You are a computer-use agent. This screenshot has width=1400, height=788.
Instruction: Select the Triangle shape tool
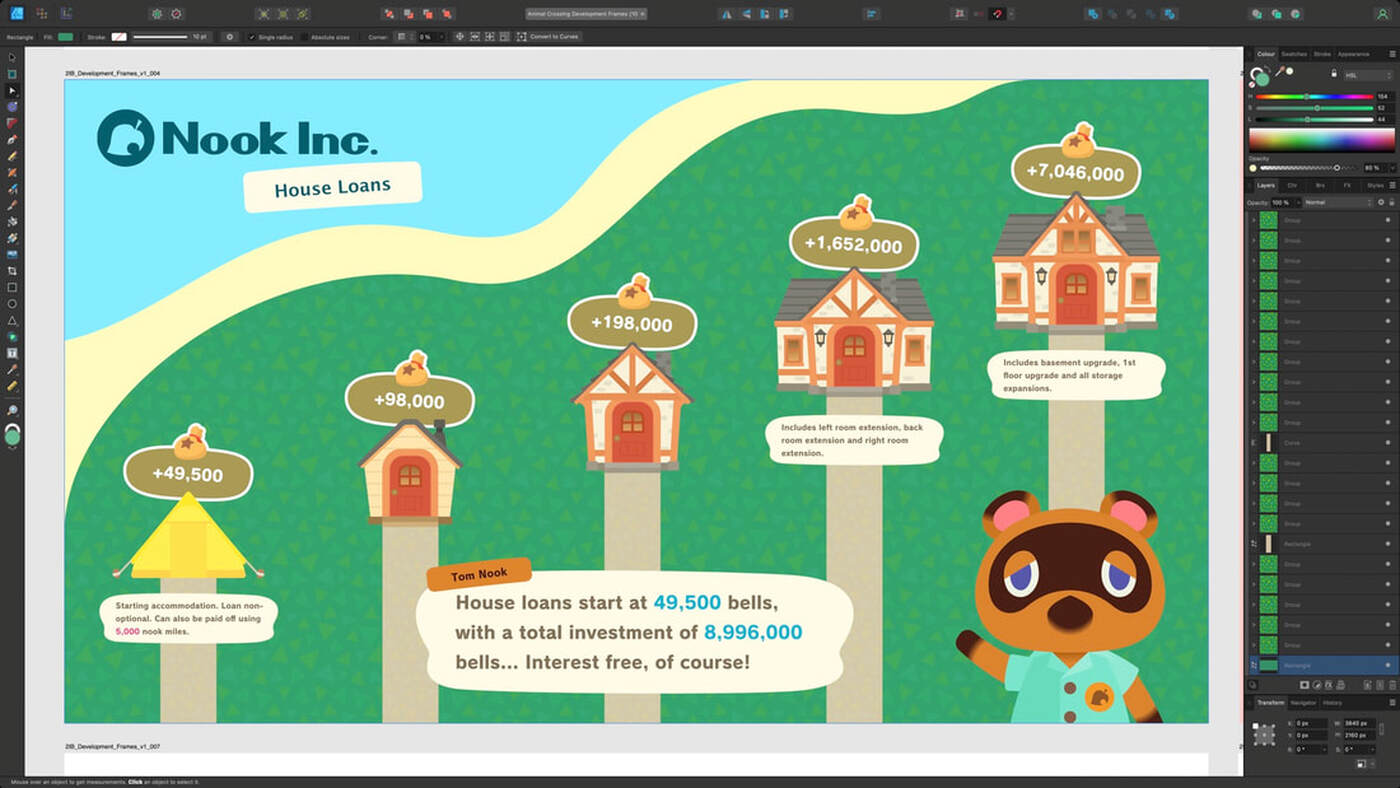[x=12, y=320]
